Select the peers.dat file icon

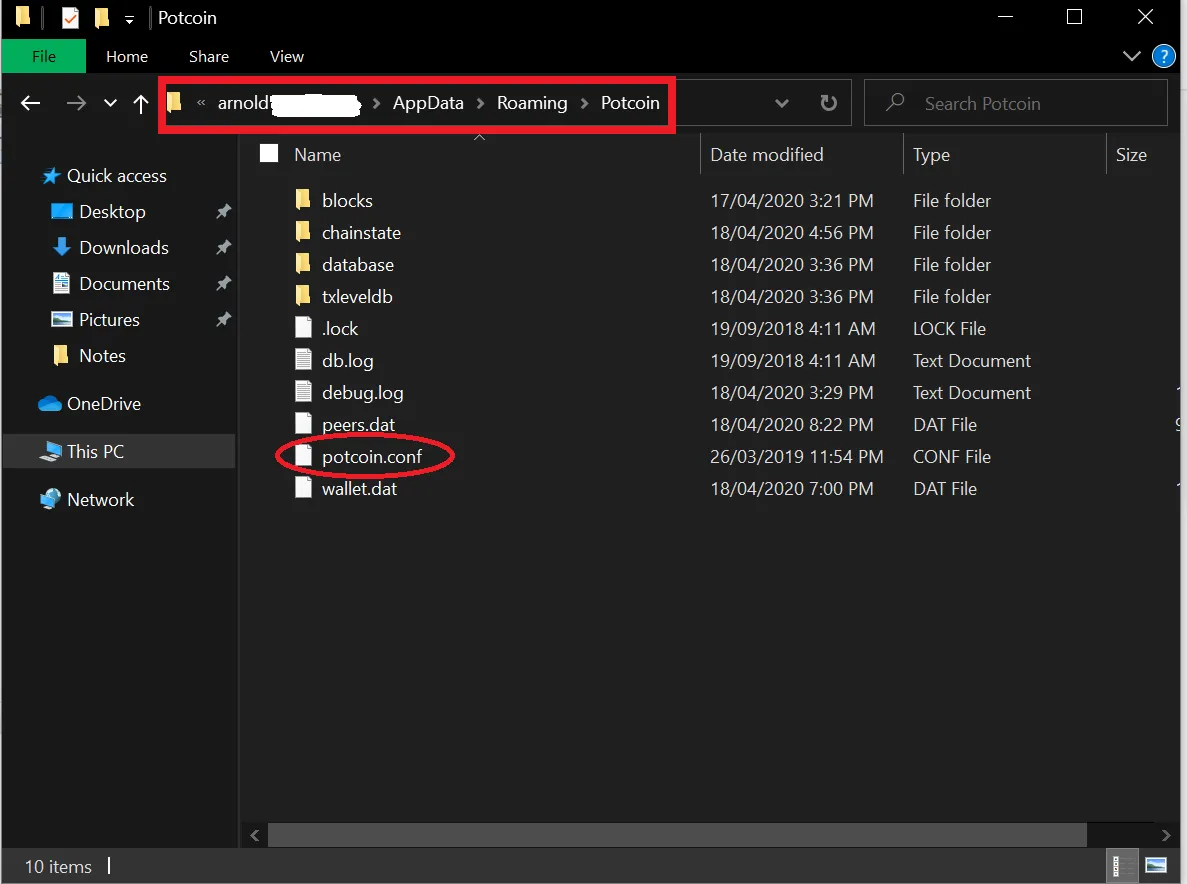[303, 423]
